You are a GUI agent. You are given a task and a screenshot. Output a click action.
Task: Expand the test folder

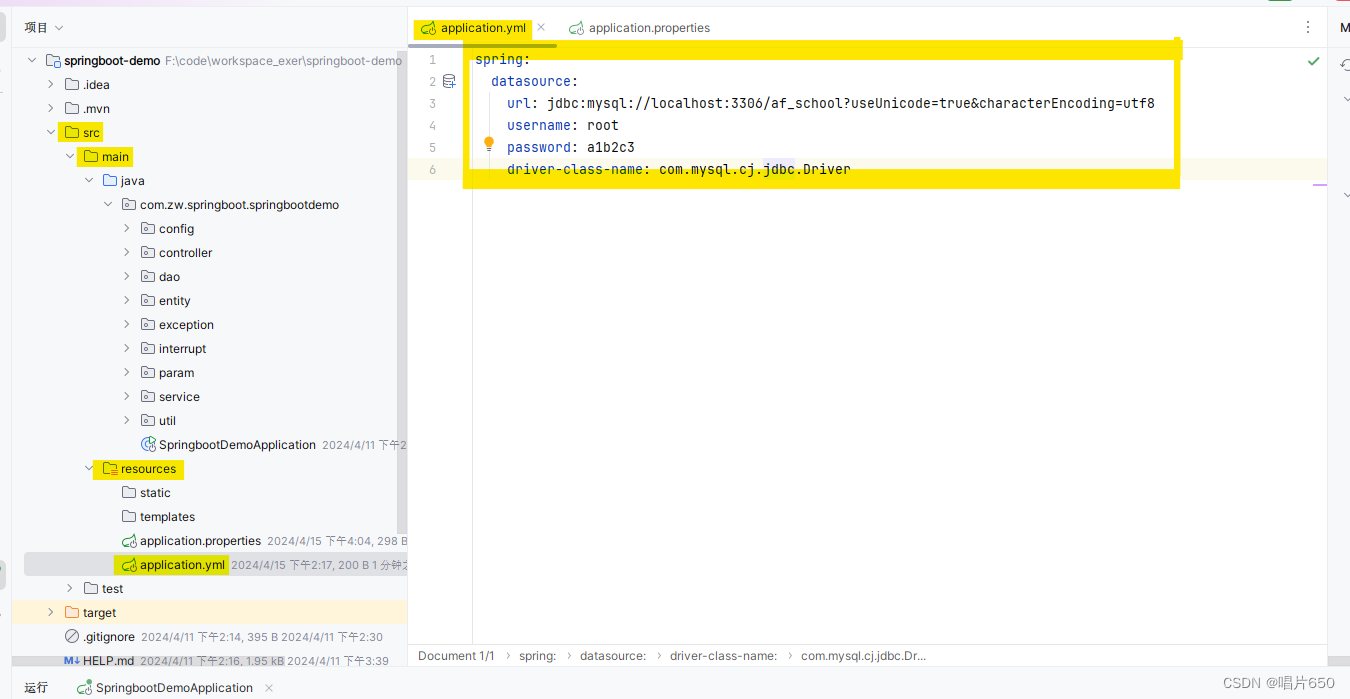(69, 588)
